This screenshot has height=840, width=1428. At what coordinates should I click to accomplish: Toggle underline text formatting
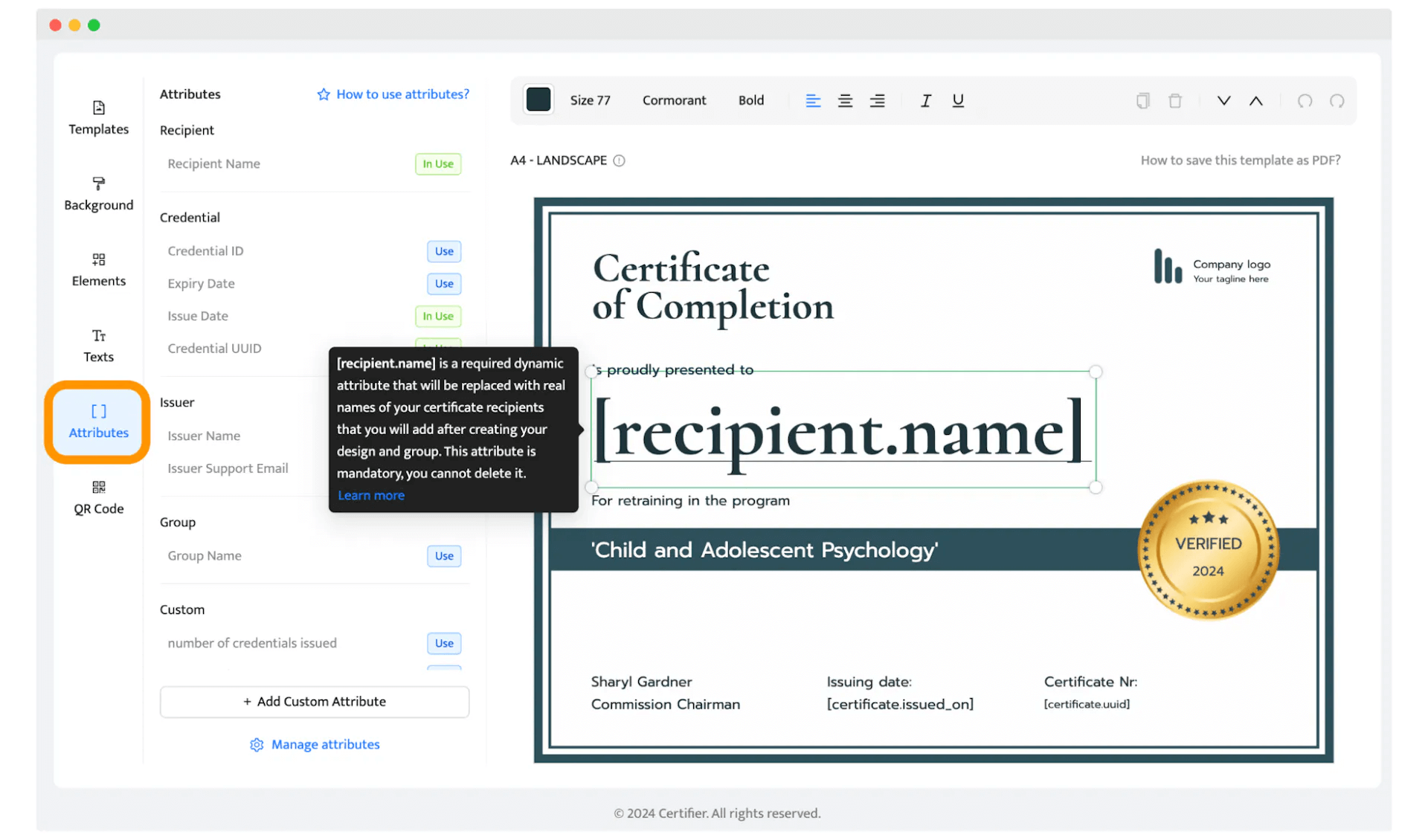click(x=958, y=100)
